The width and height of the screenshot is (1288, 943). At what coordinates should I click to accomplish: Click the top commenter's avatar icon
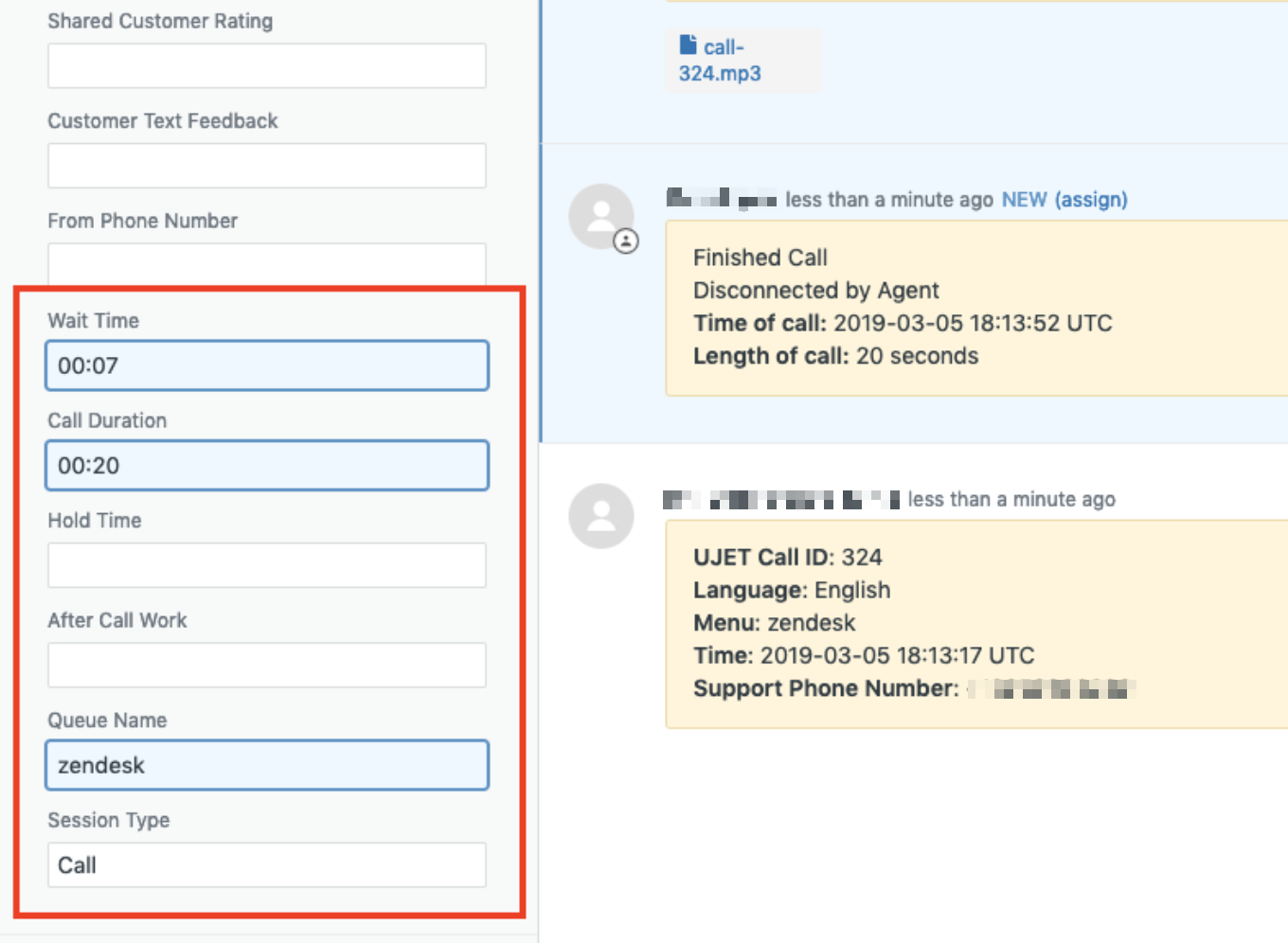click(x=600, y=216)
